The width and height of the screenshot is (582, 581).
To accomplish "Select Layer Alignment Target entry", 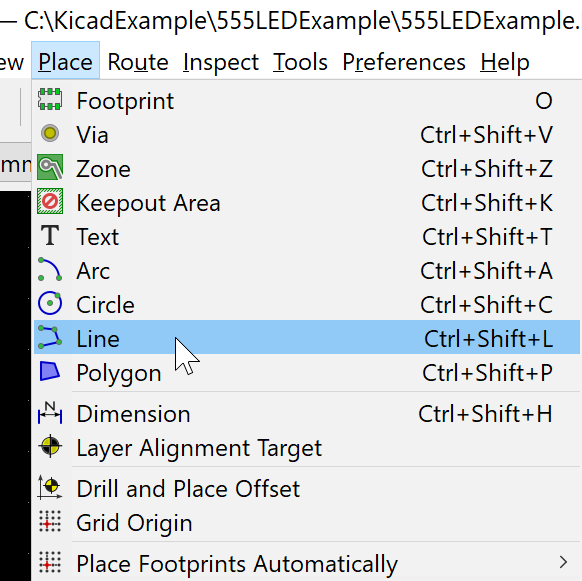I will tap(307, 448).
